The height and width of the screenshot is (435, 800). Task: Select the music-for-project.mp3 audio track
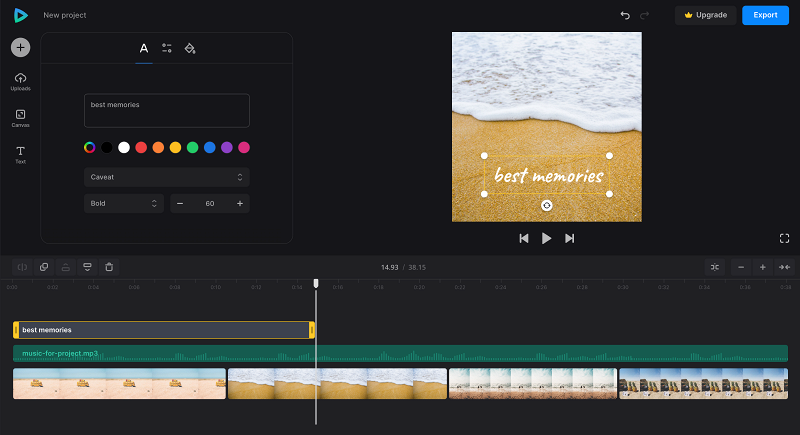[x=401, y=353]
